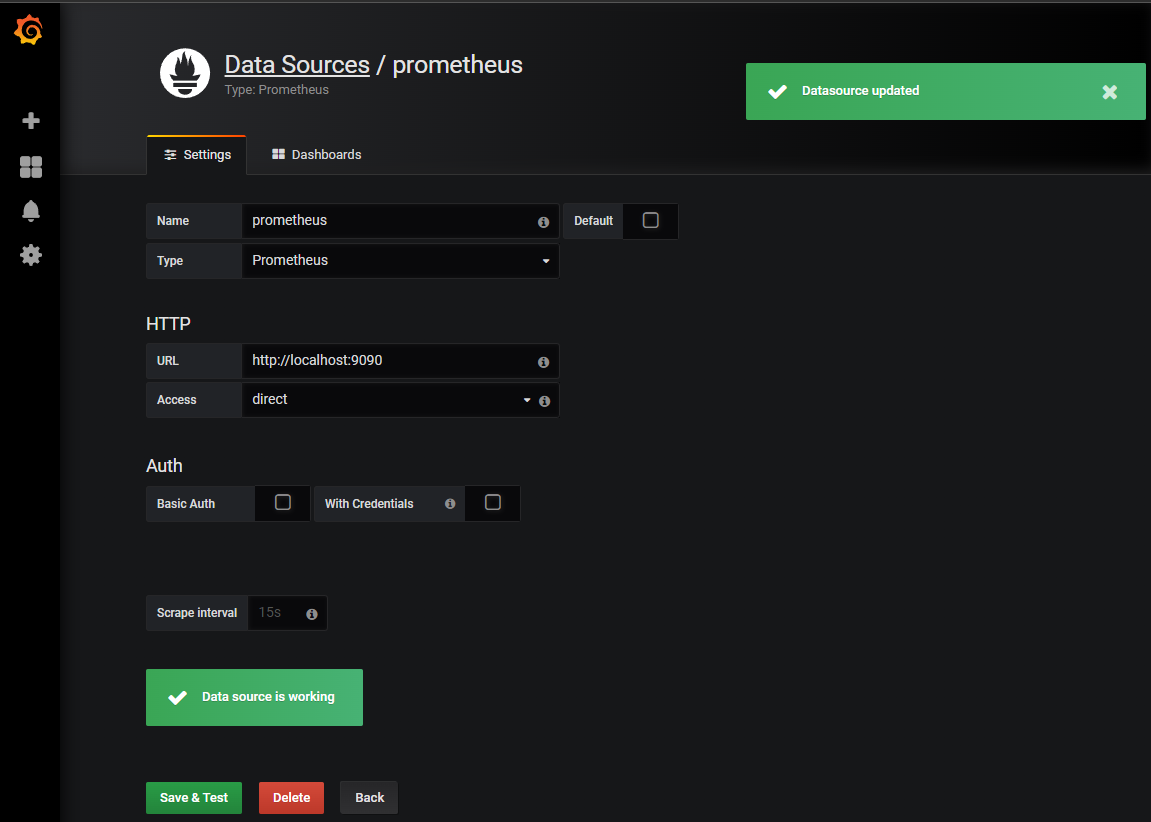The width and height of the screenshot is (1151, 822).
Task: Enable the Basic Auth checkbox
Action: point(283,502)
